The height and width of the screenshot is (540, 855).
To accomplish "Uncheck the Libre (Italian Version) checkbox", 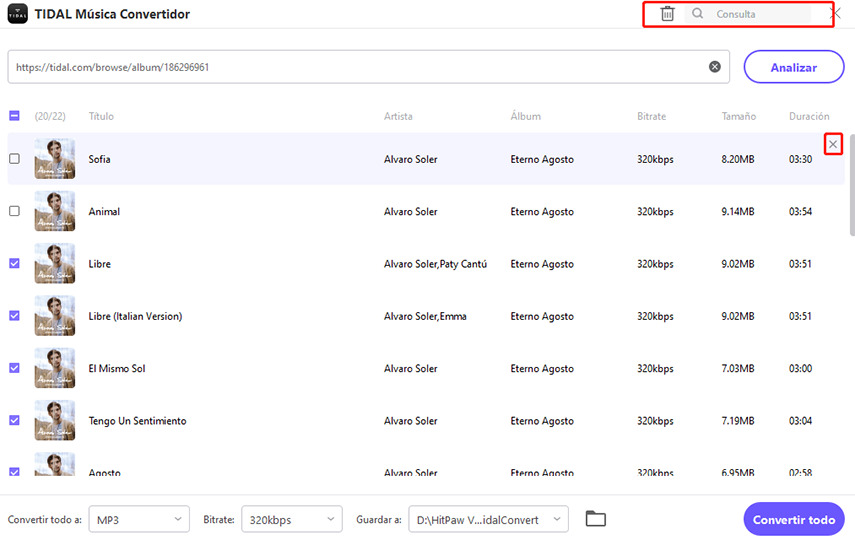I will coord(15,316).
